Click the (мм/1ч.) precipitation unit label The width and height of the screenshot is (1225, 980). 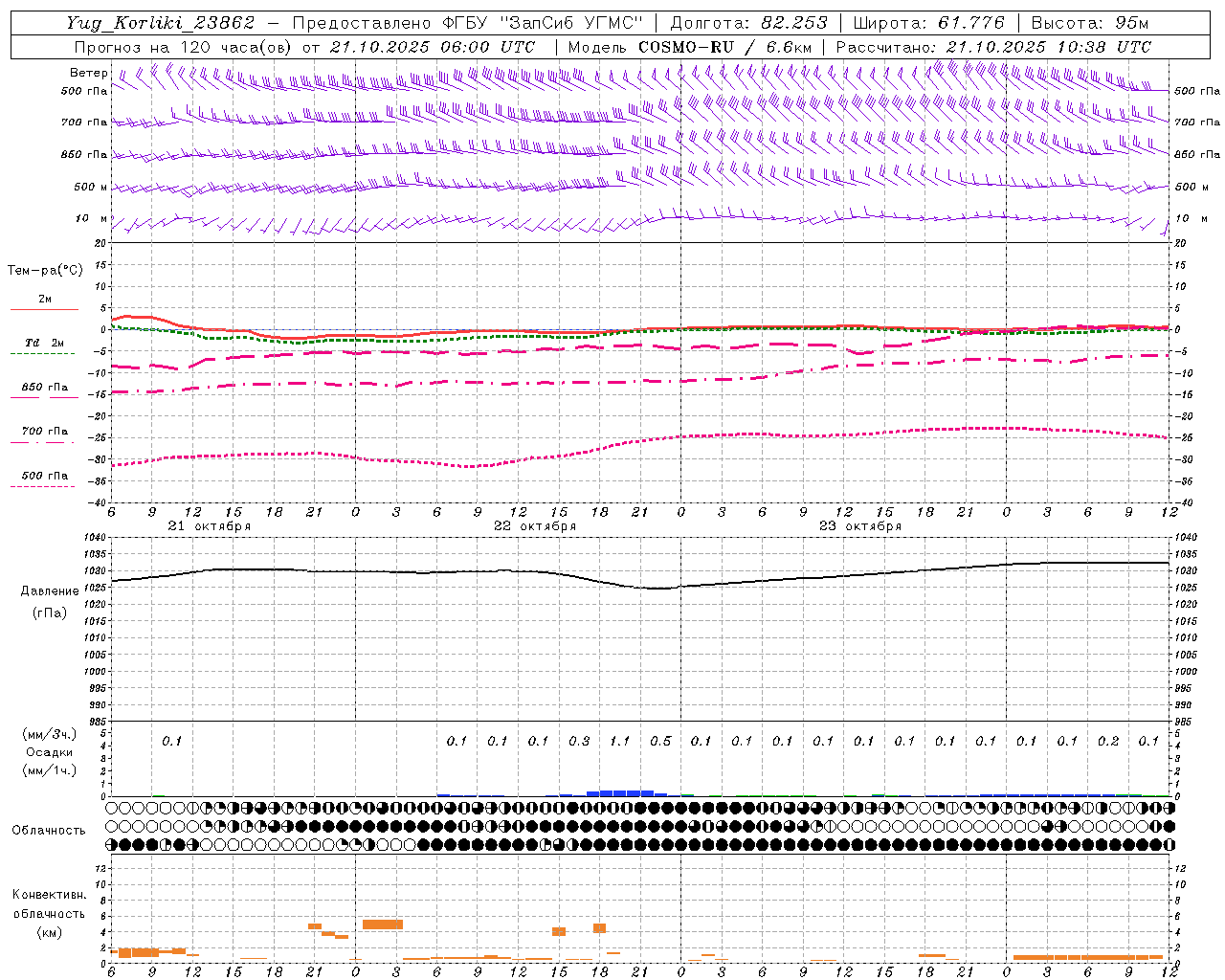(x=50, y=771)
